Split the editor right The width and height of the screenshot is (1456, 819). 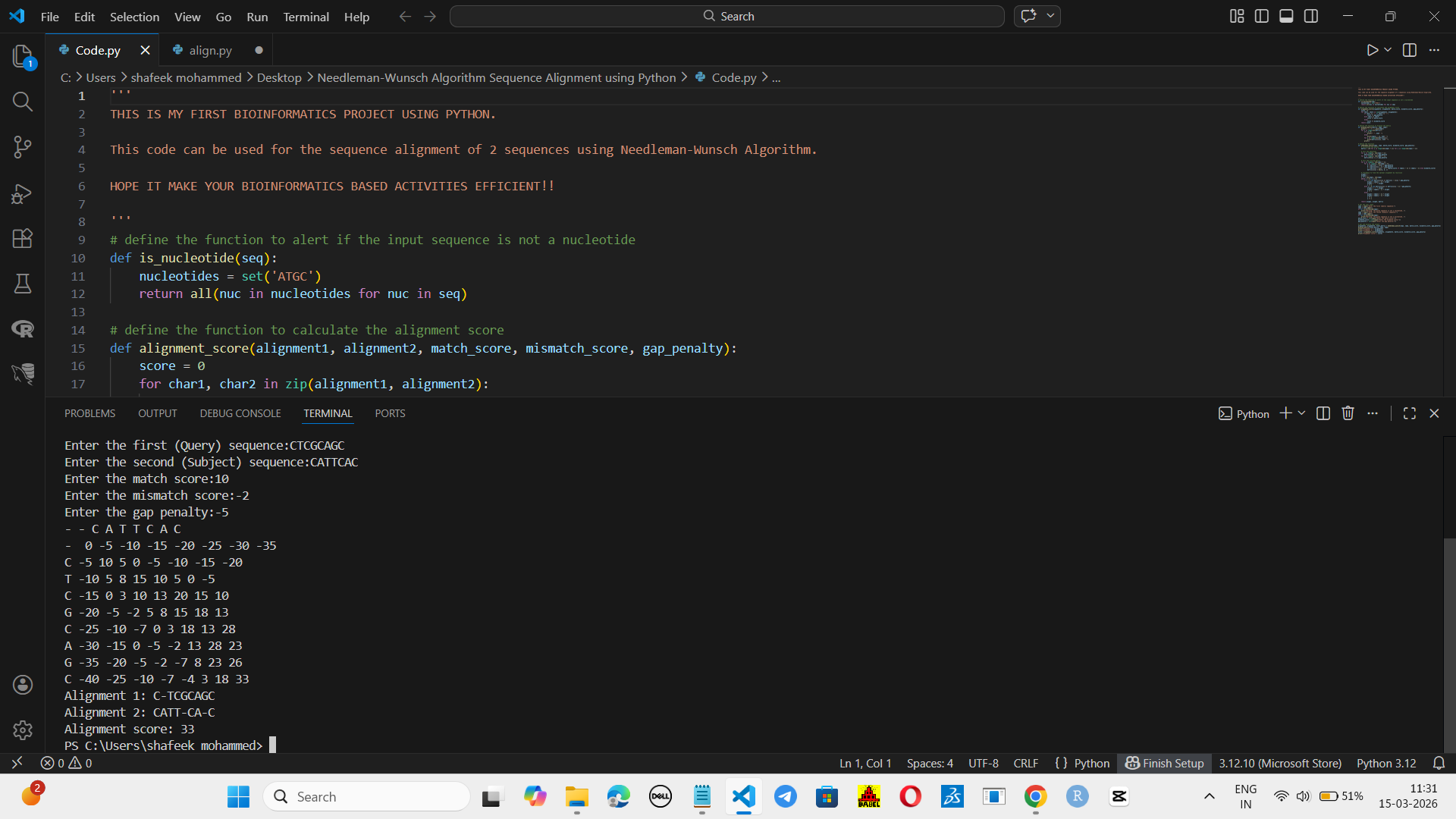1410,50
